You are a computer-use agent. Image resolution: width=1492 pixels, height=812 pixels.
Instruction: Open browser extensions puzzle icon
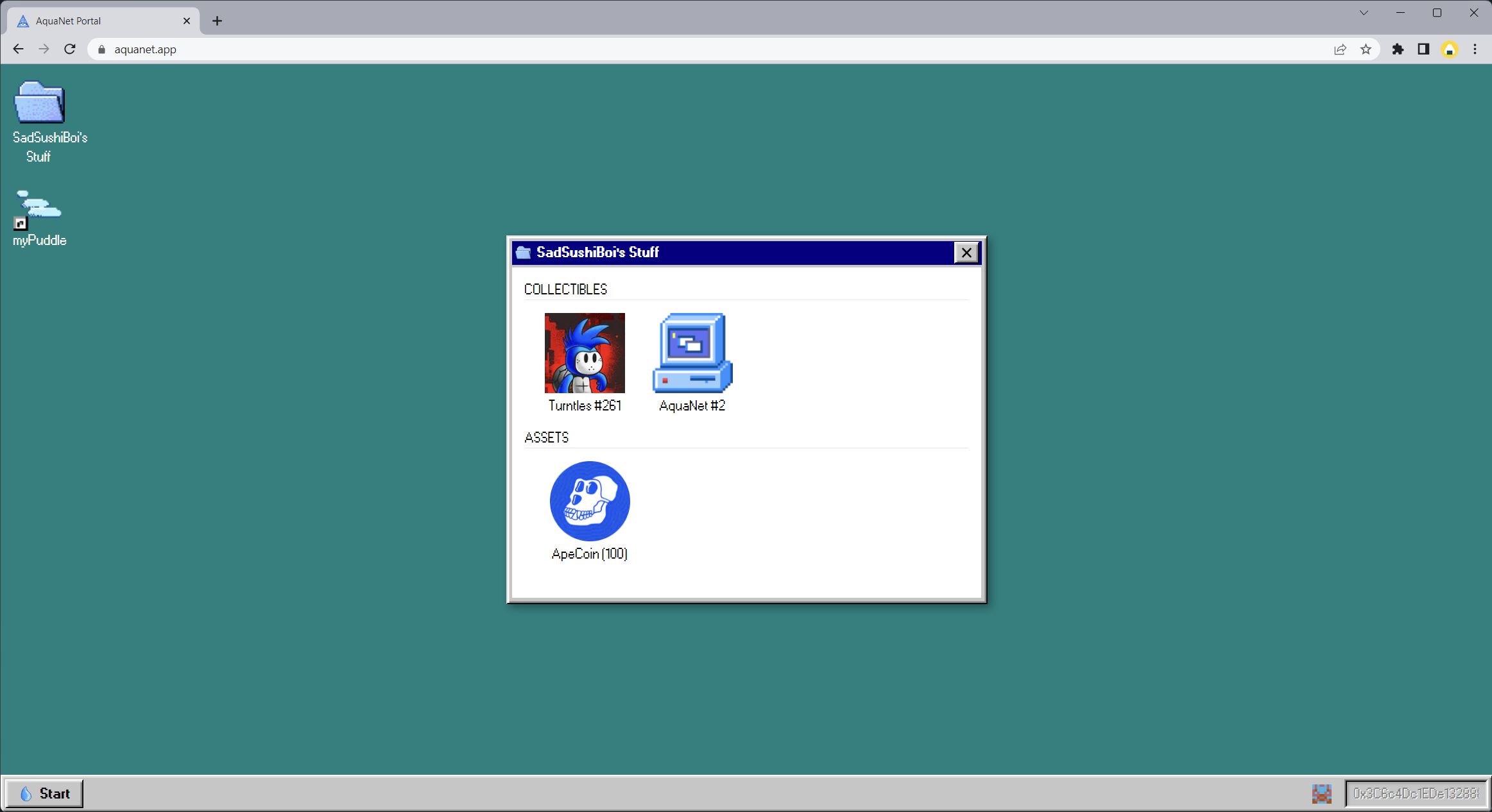pyautogui.click(x=1398, y=49)
